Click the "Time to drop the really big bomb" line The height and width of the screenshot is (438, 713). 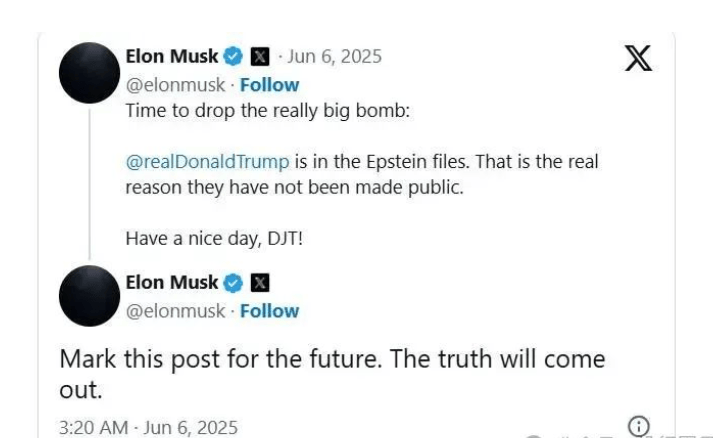pyautogui.click(x=267, y=110)
